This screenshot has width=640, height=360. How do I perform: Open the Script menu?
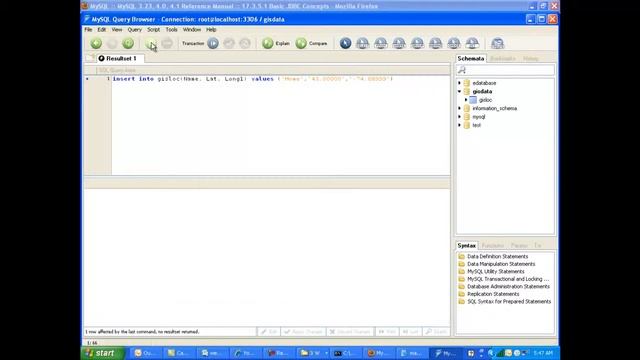click(x=153, y=30)
